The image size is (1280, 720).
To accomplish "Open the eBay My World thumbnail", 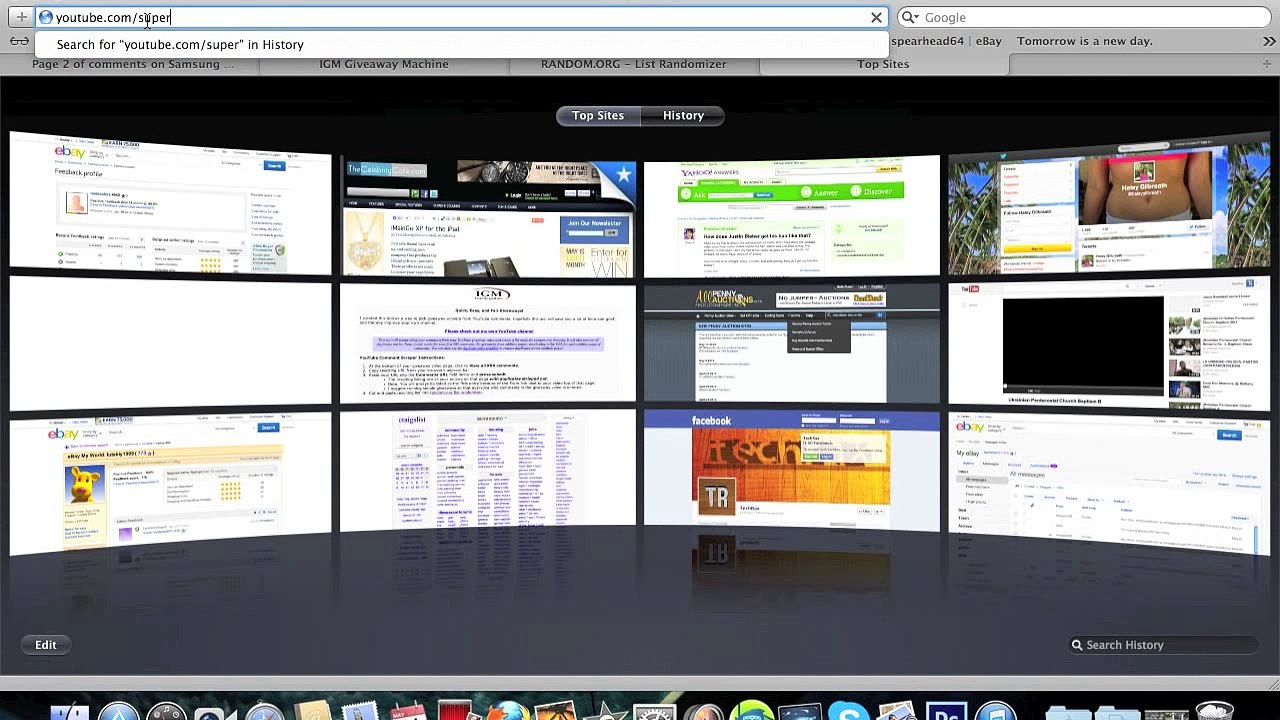I will click(170, 484).
